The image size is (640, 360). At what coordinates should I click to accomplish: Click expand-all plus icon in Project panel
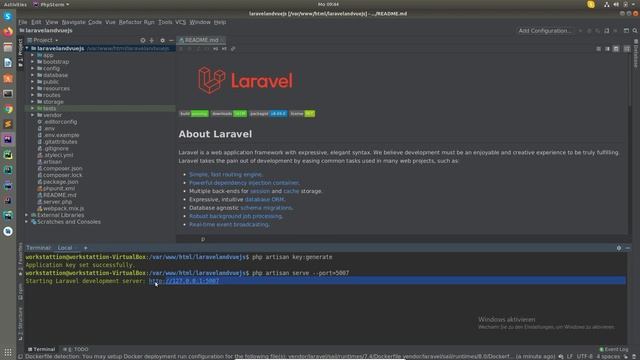[151, 40]
